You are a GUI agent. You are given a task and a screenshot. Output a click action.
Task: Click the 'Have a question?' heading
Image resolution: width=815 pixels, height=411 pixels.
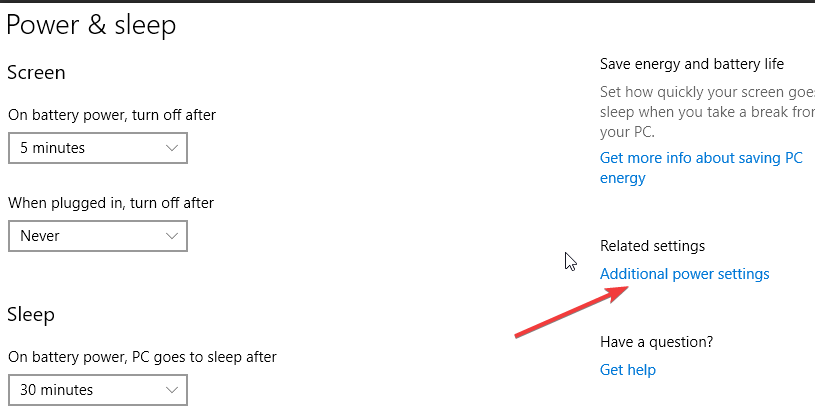(x=656, y=342)
